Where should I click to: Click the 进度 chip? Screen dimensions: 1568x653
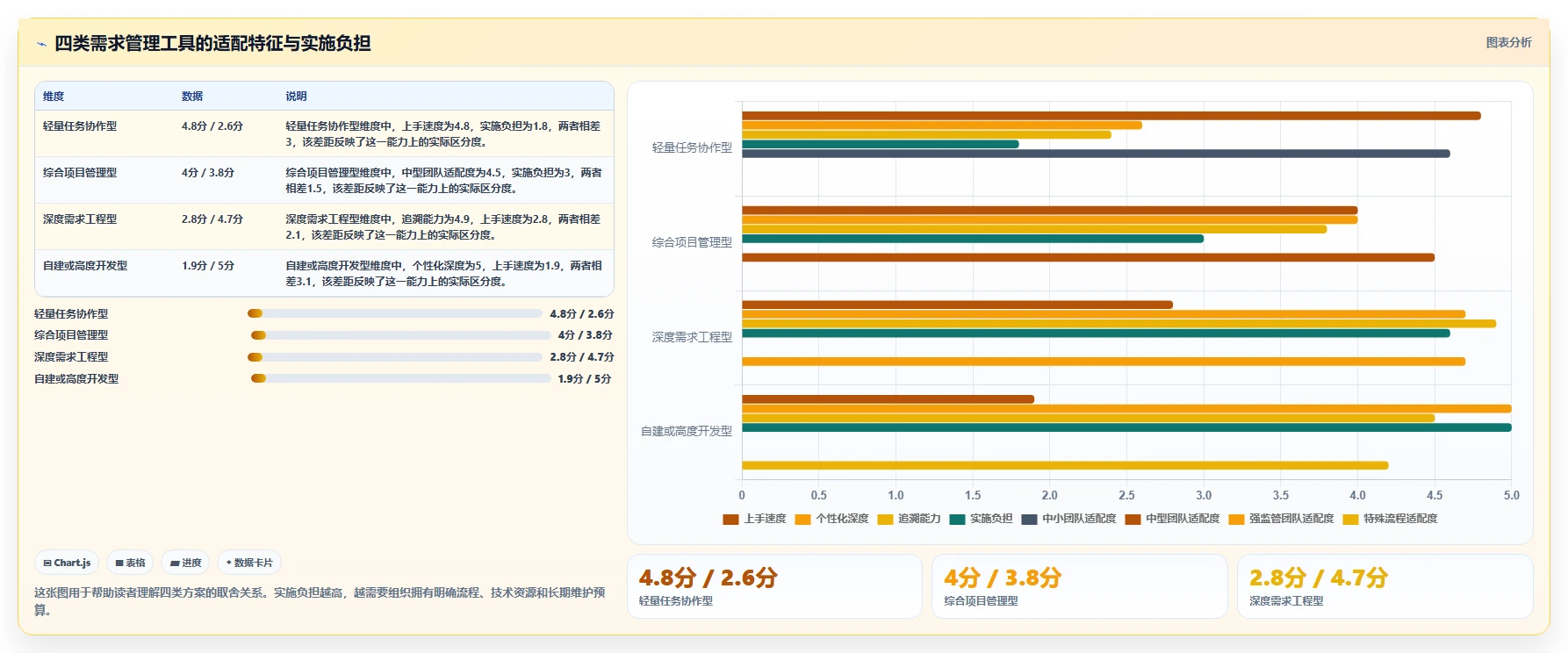(x=186, y=563)
